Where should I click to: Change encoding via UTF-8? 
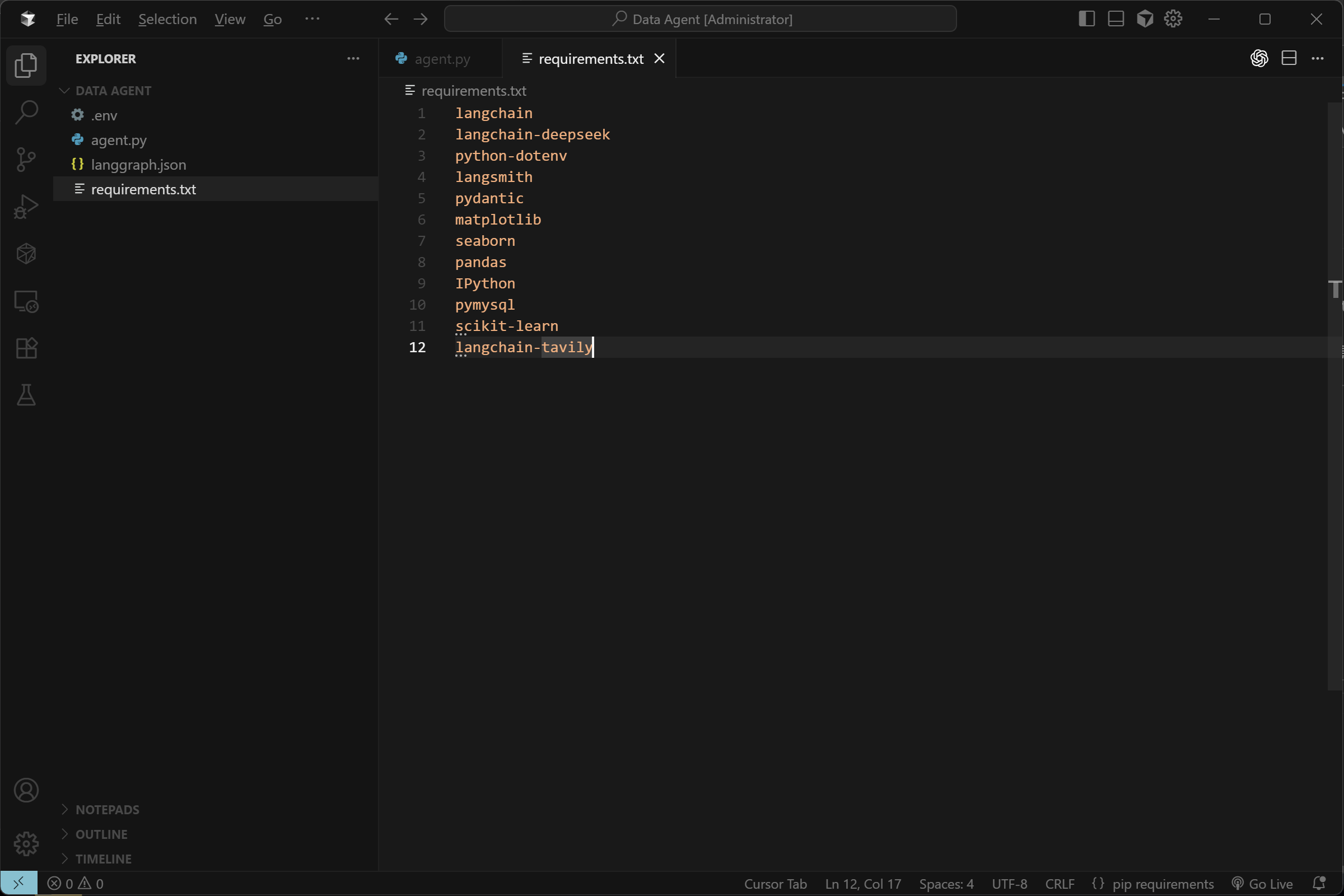tap(1009, 884)
